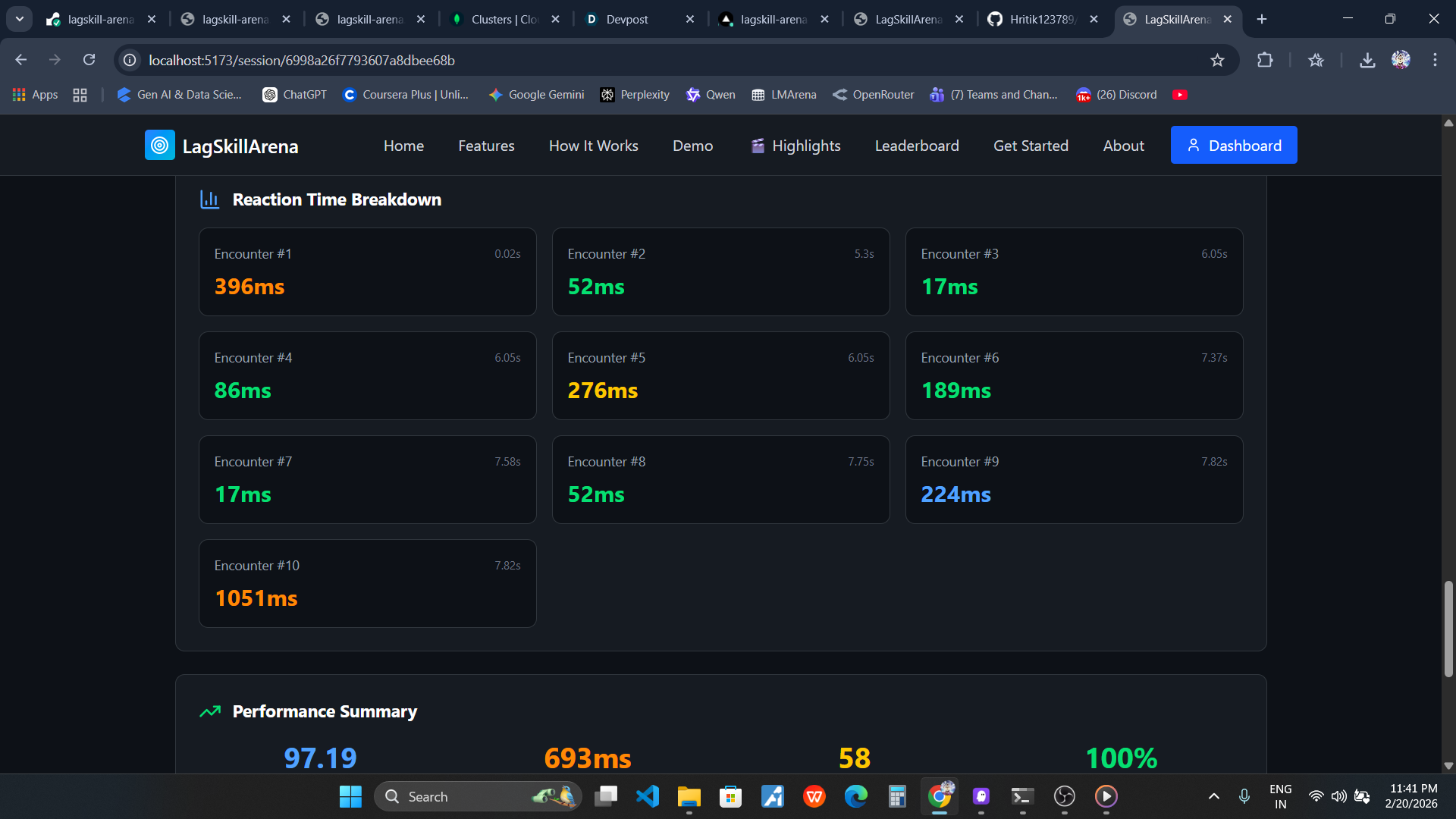The image size is (1456, 819).
Task: Reload the page using refresh icon
Action: (89, 60)
